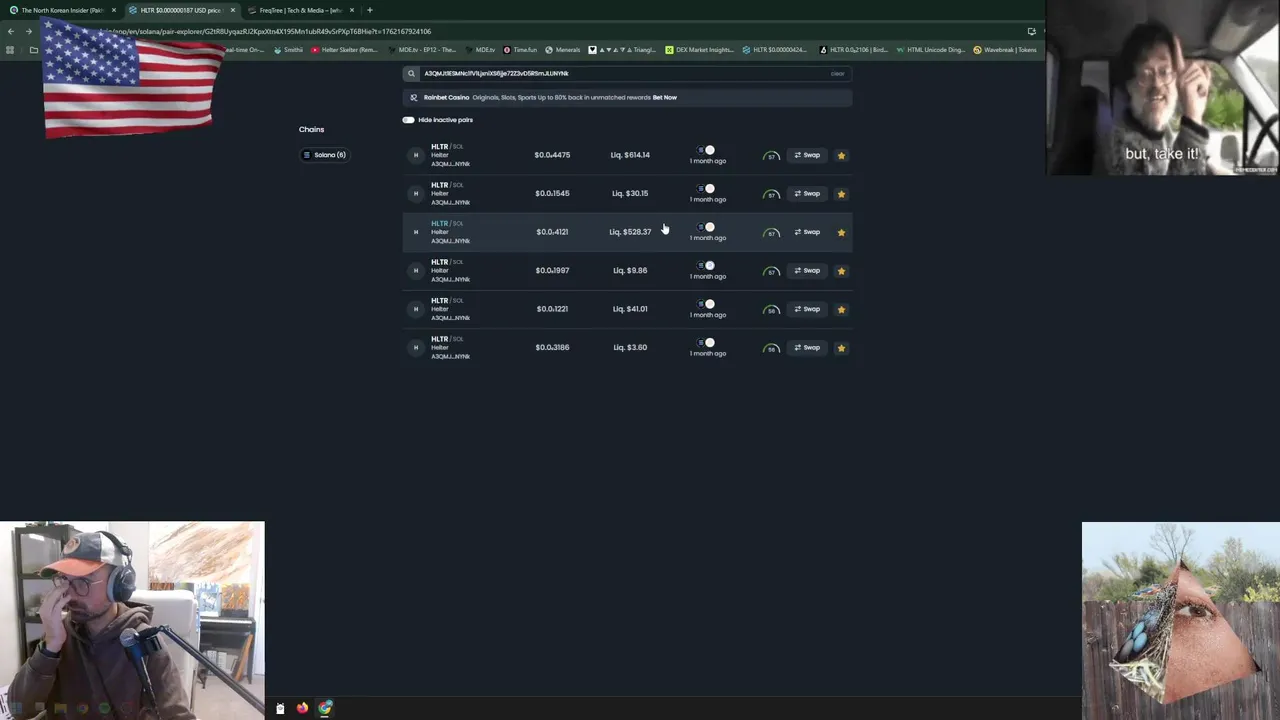The image size is (1280, 720).
Task: Swap button for the $30.15 liquidity pair
Action: 808,194
